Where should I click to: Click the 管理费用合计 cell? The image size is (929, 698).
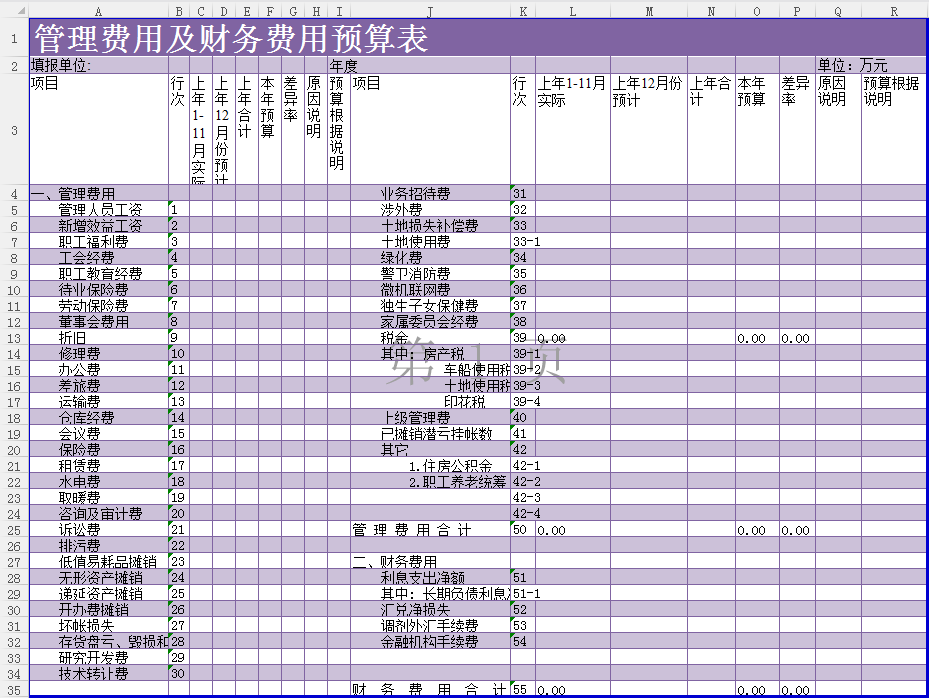411,530
